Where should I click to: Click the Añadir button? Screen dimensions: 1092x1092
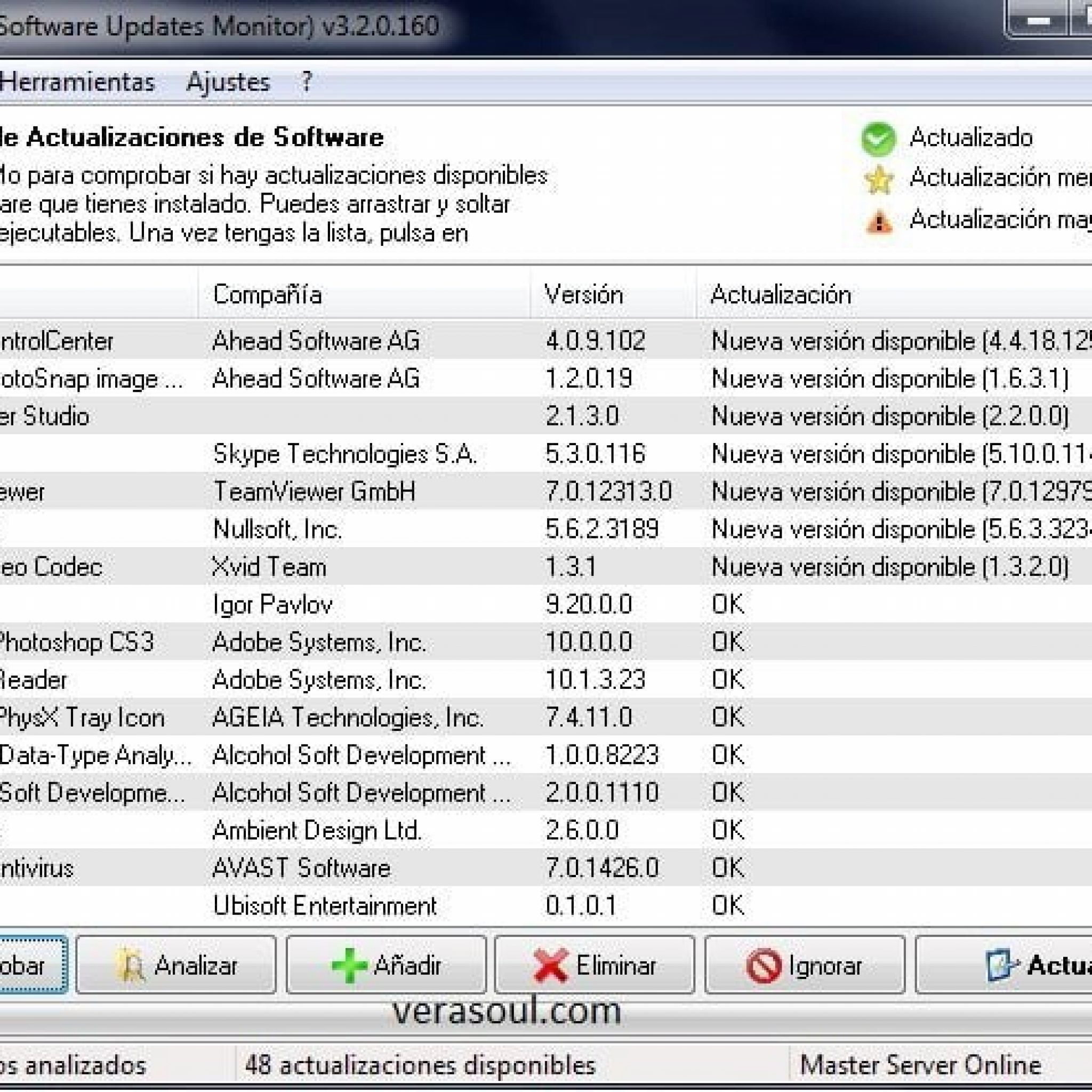(386, 965)
